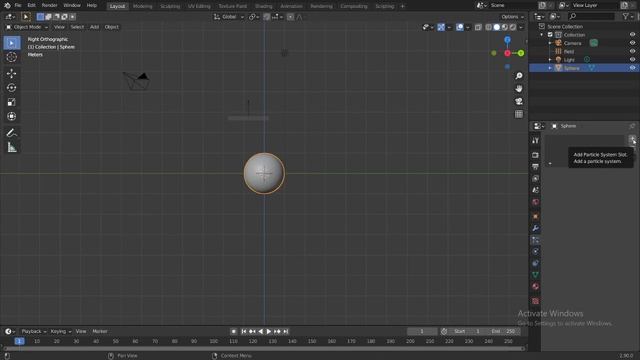Open the Object Data green triangle tab
Image resolution: width=640 pixels, height=360 pixels.
(536, 275)
